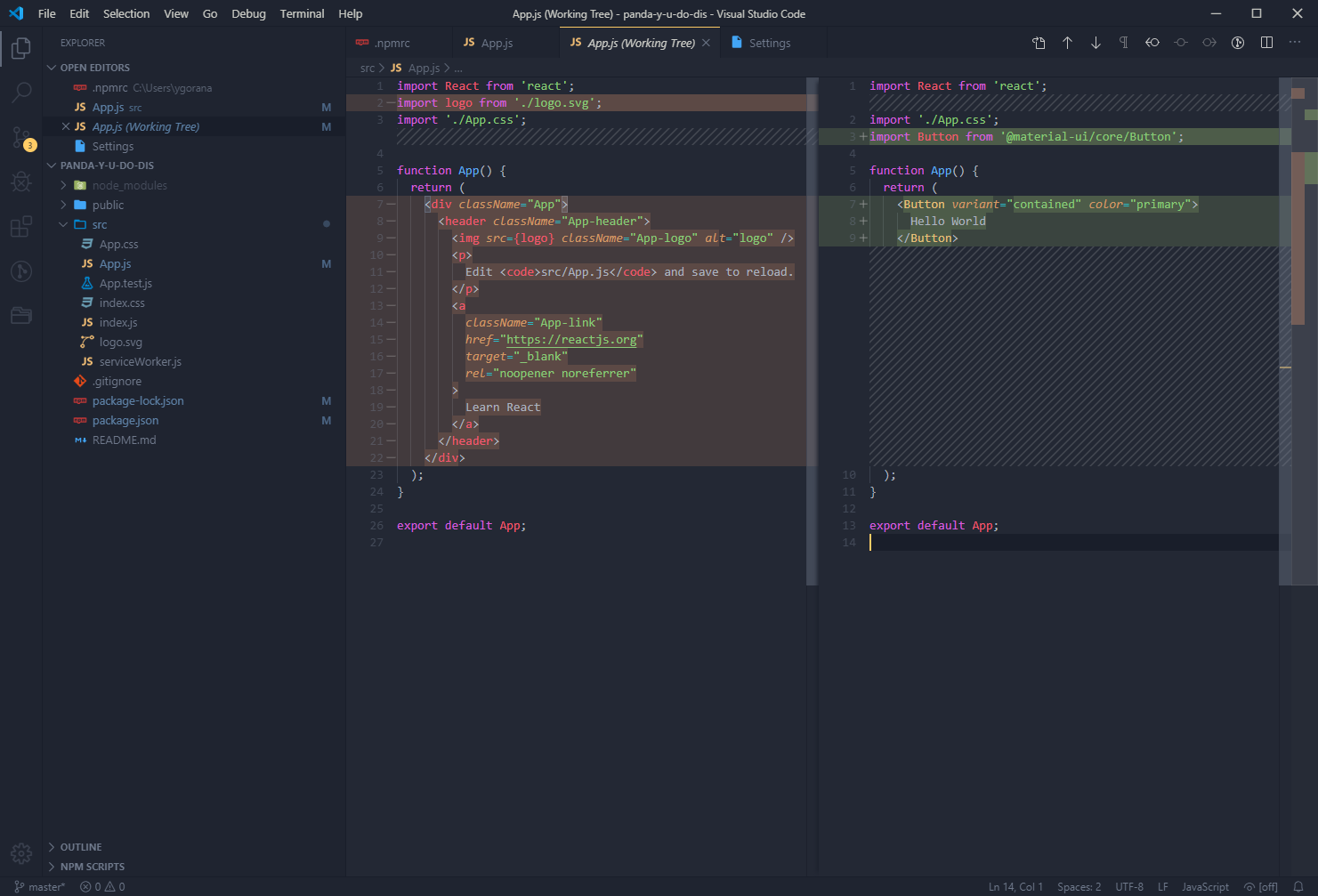The height and width of the screenshot is (896, 1318).
Task: Go to next change down arrow
Action: pos(1096,43)
